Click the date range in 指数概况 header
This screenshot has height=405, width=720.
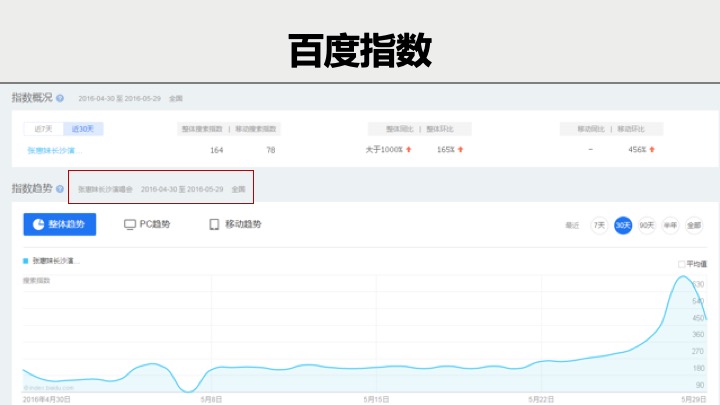click(x=119, y=99)
